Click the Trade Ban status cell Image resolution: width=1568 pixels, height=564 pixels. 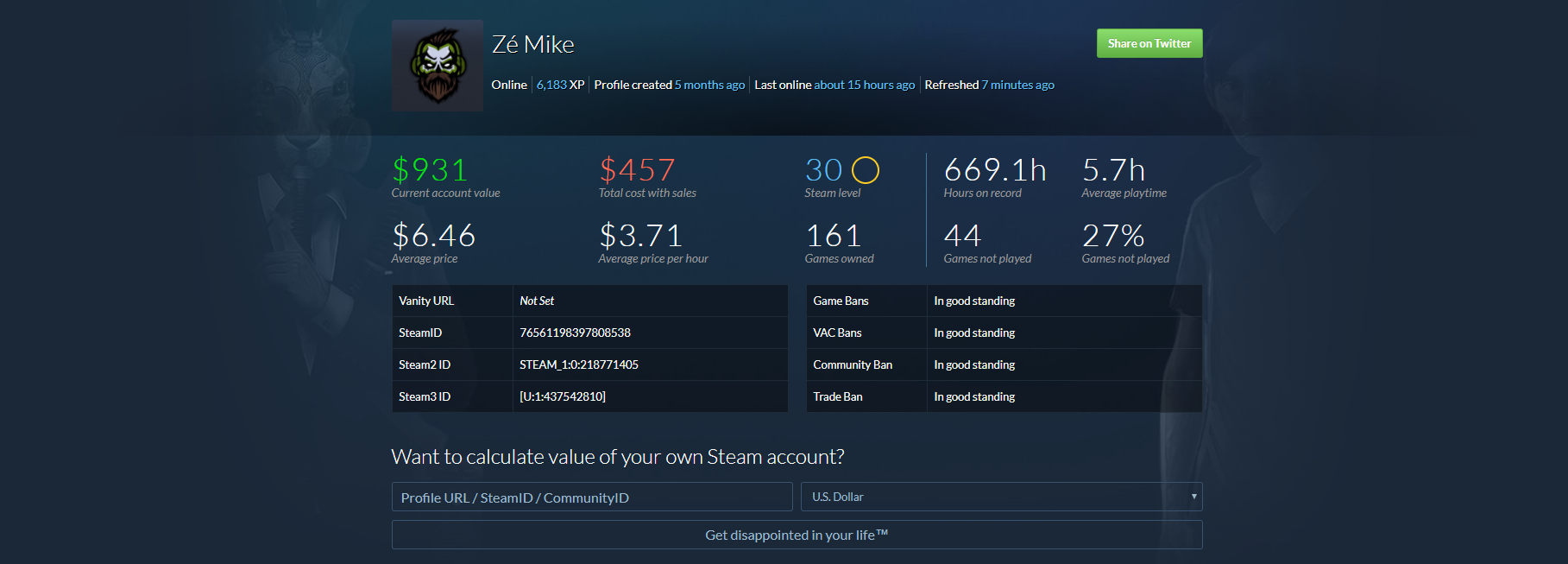click(1064, 396)
